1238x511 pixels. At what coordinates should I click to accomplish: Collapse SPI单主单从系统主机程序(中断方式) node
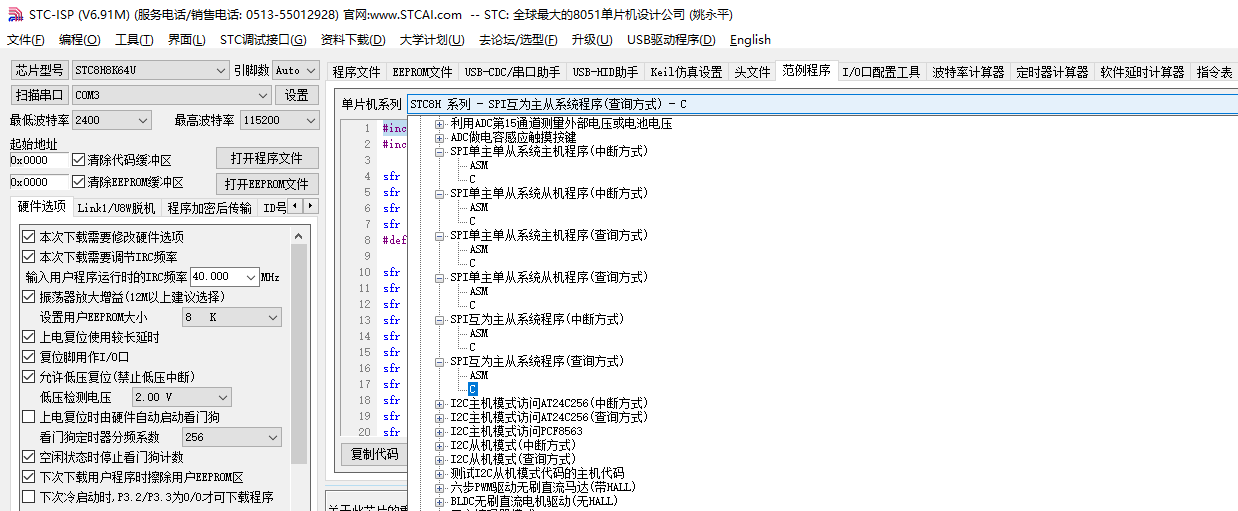coord(440,152)
